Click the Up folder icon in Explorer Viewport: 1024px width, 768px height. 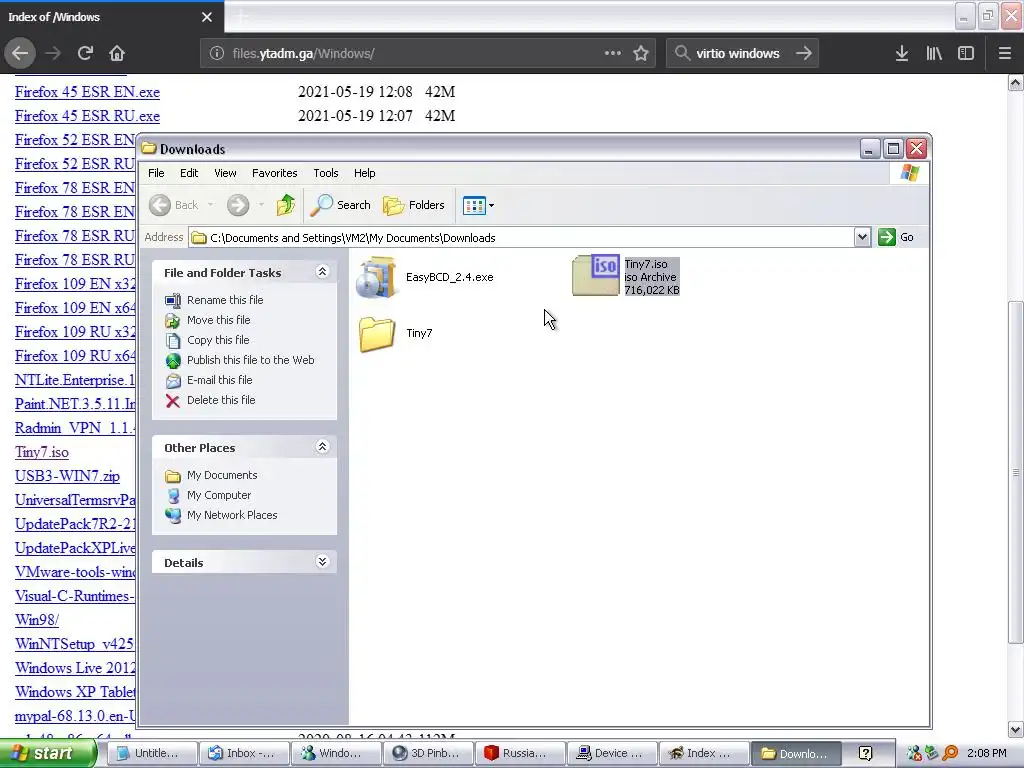tap(285, 205)
